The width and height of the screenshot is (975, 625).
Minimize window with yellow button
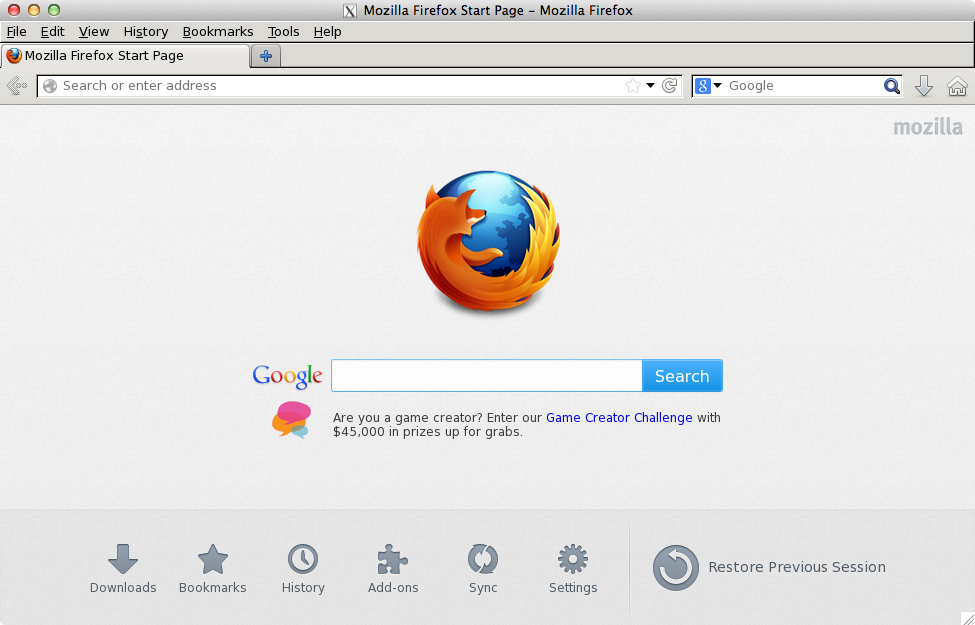[x=34, y=10]
